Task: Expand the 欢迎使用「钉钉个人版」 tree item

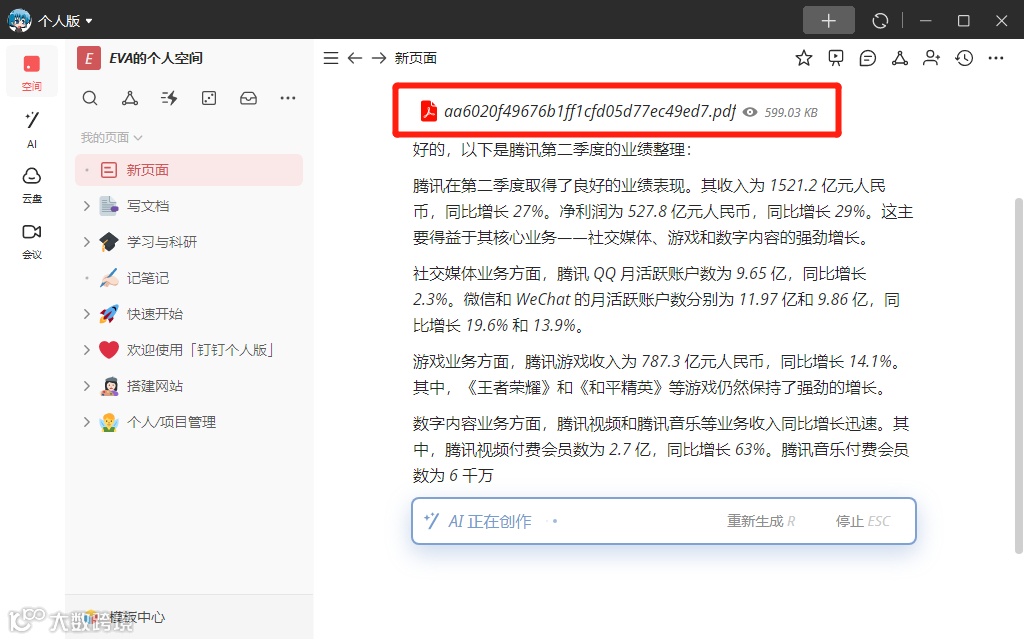Action: [x=87, y=350]
